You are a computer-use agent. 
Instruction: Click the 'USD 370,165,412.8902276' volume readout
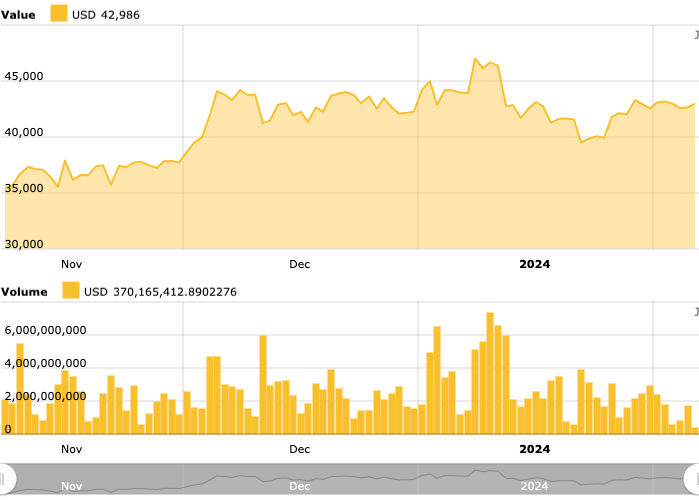coord(160,292)
